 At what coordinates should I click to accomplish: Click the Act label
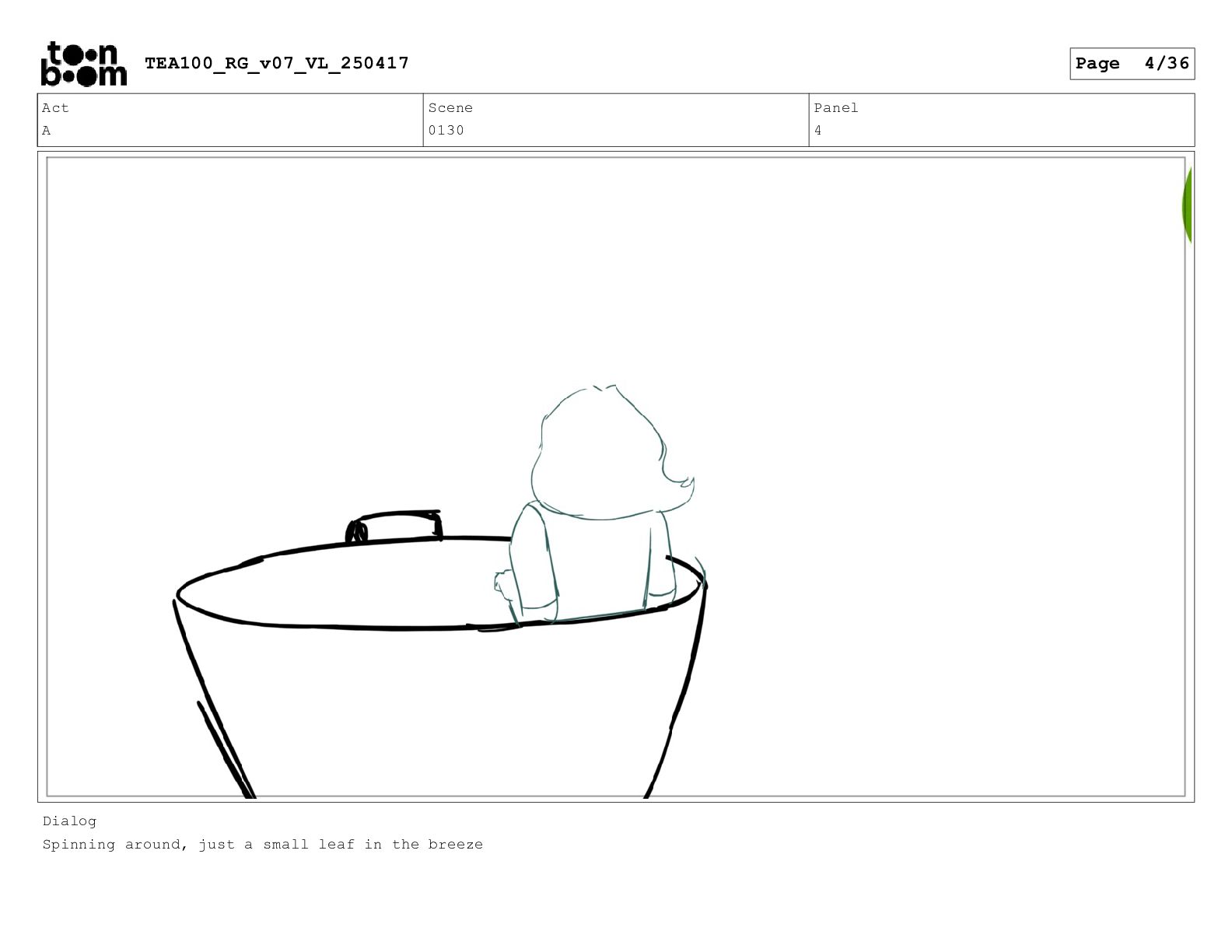pyautogui.click(x=55, y=108)
